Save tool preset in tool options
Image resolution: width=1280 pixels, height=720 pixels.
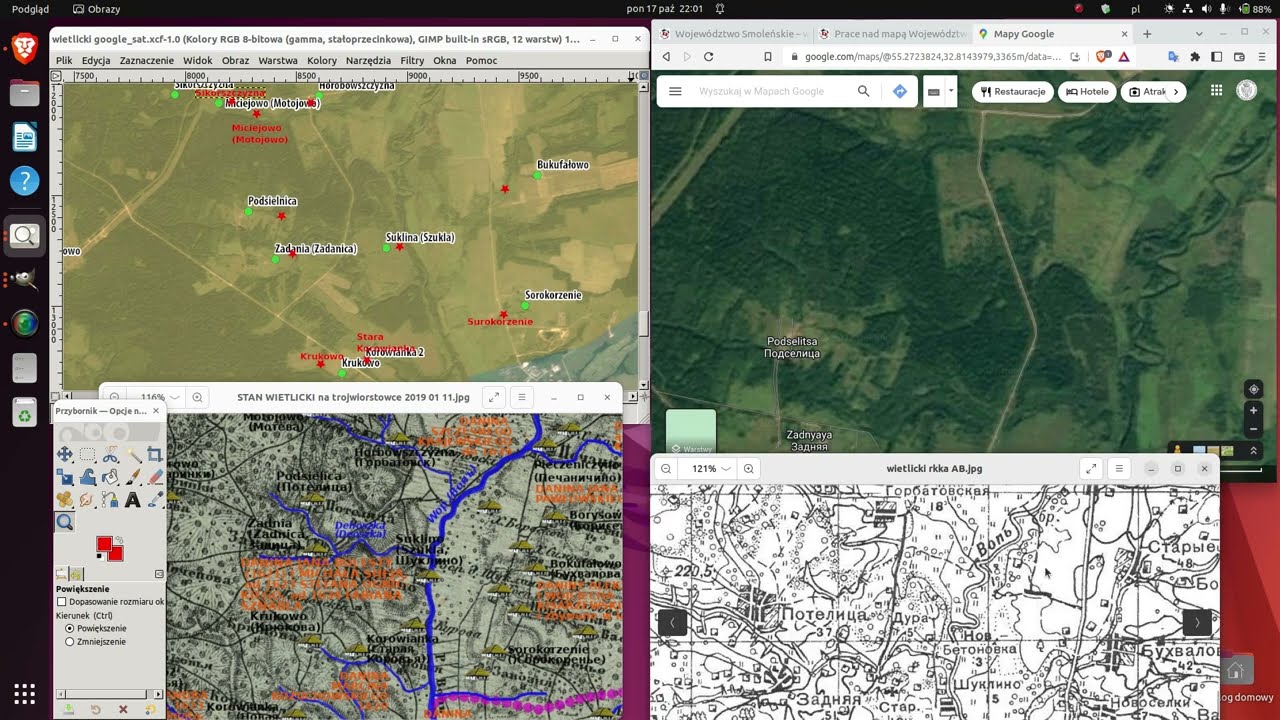click(x=69, y=709)
